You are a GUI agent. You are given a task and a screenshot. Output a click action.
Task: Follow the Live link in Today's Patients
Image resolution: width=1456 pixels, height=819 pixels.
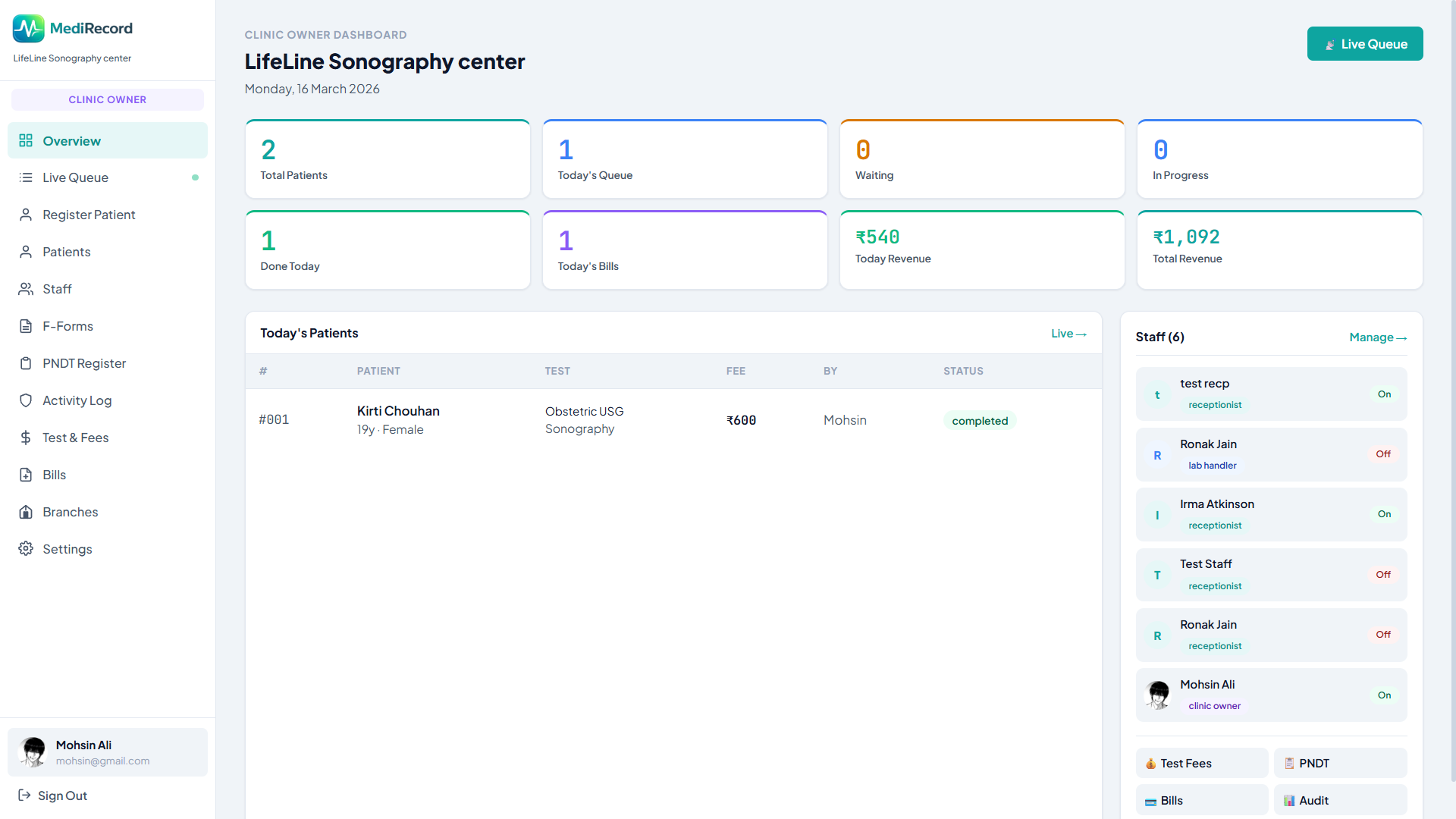point(1068,334)
